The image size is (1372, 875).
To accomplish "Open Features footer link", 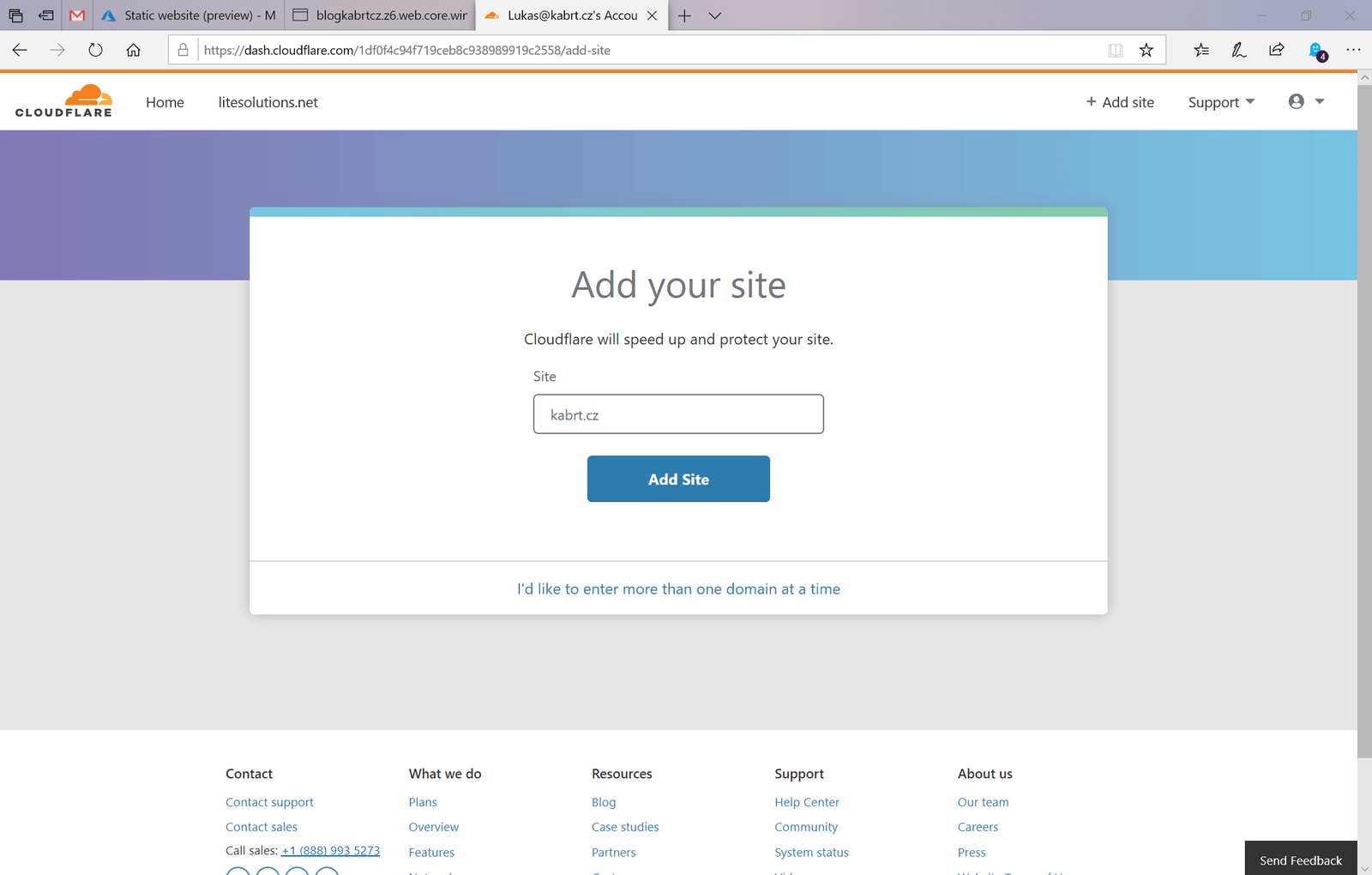I will click(431, 853).
